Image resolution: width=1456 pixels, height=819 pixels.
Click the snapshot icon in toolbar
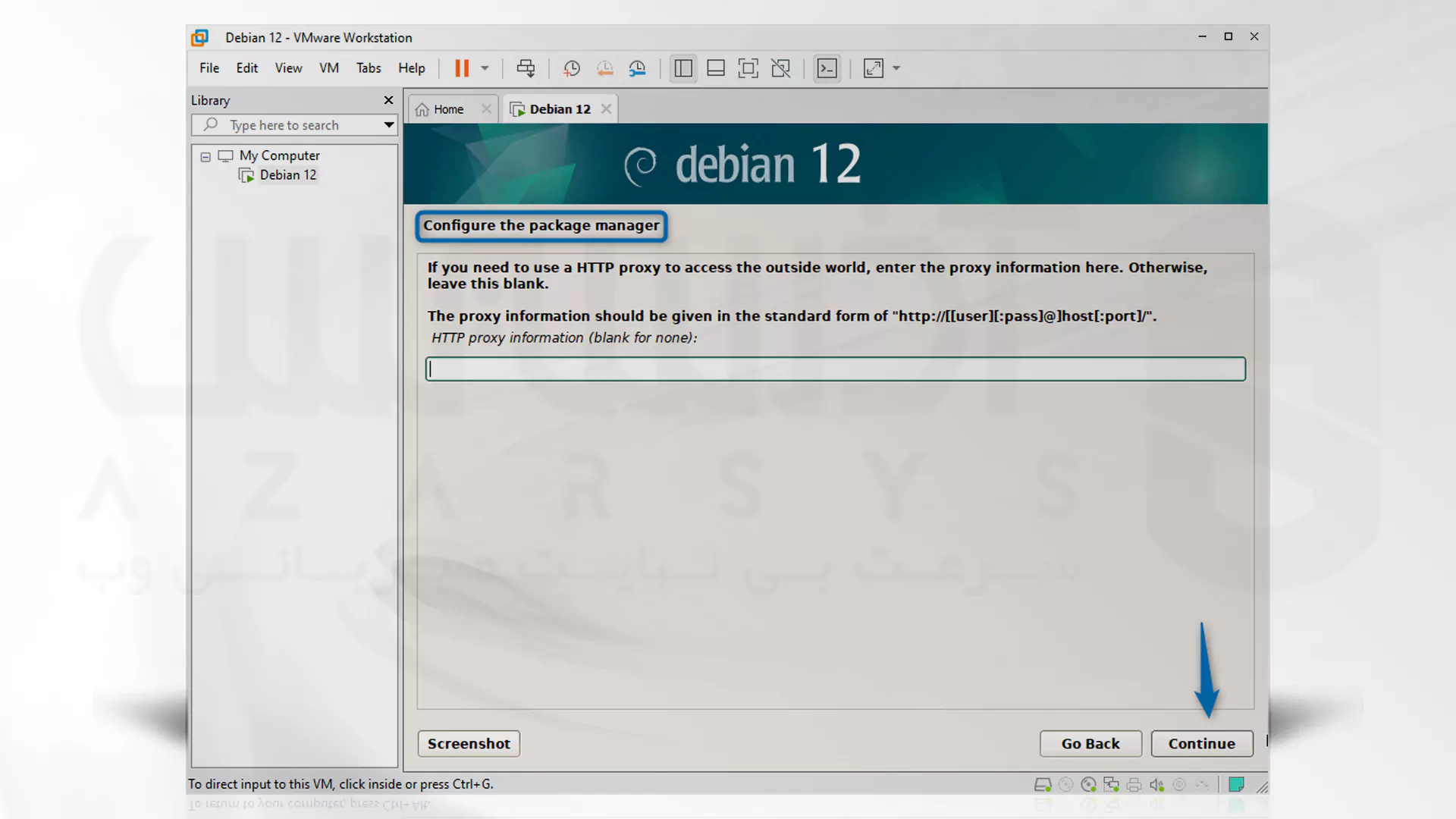click(x=571, y=68)
